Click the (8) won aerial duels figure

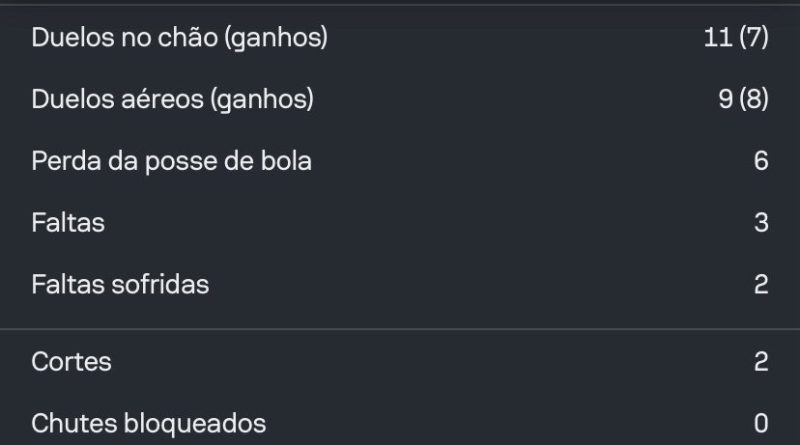coord(754,99)
